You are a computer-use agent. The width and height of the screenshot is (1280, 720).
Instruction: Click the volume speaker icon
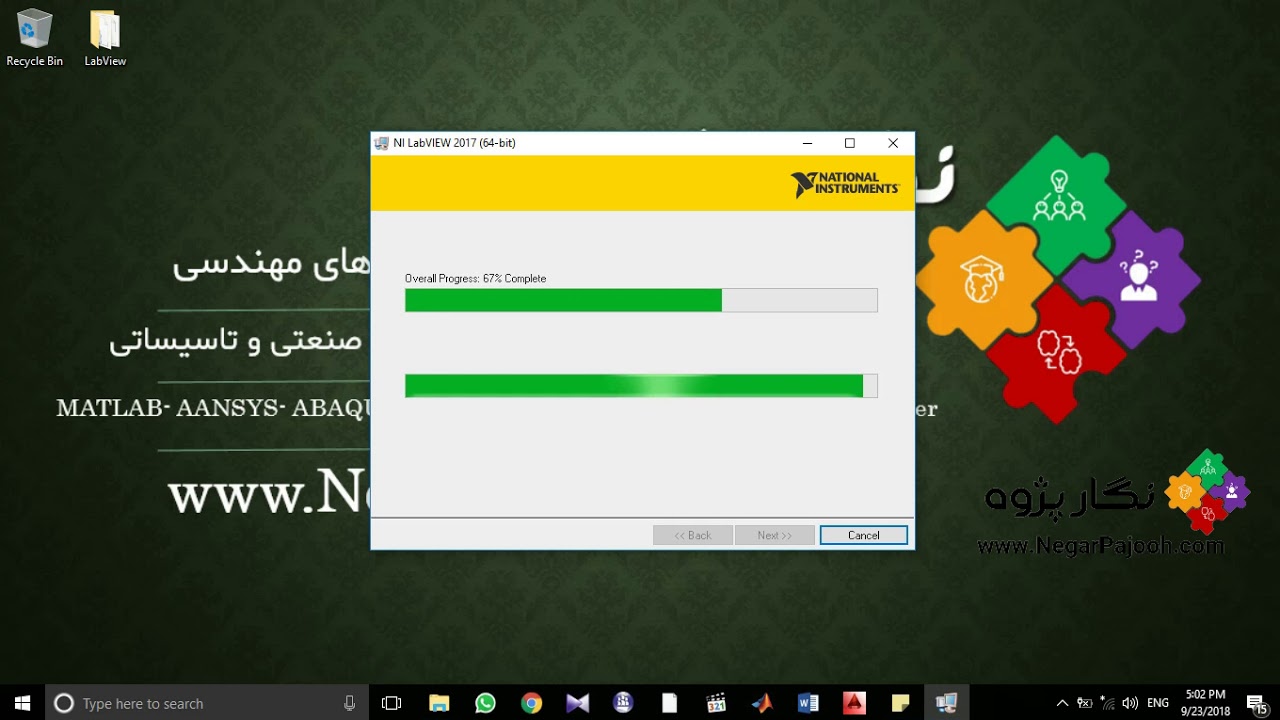pyautogui.click(x=1130, y=703)
